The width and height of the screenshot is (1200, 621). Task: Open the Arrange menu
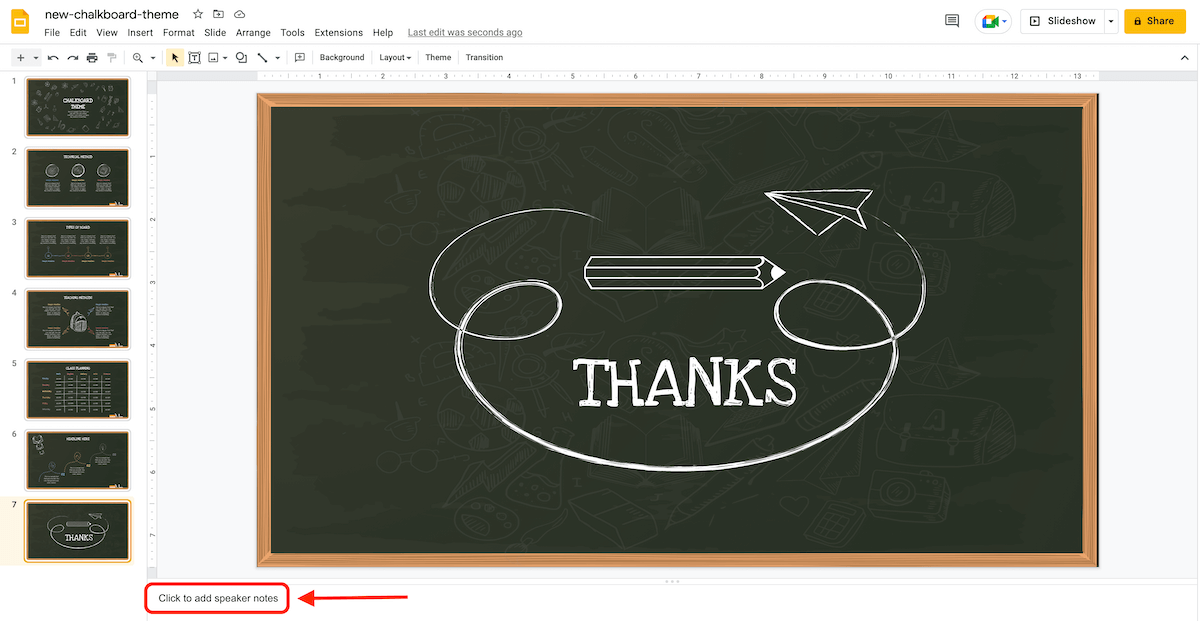tap(253, 33)
